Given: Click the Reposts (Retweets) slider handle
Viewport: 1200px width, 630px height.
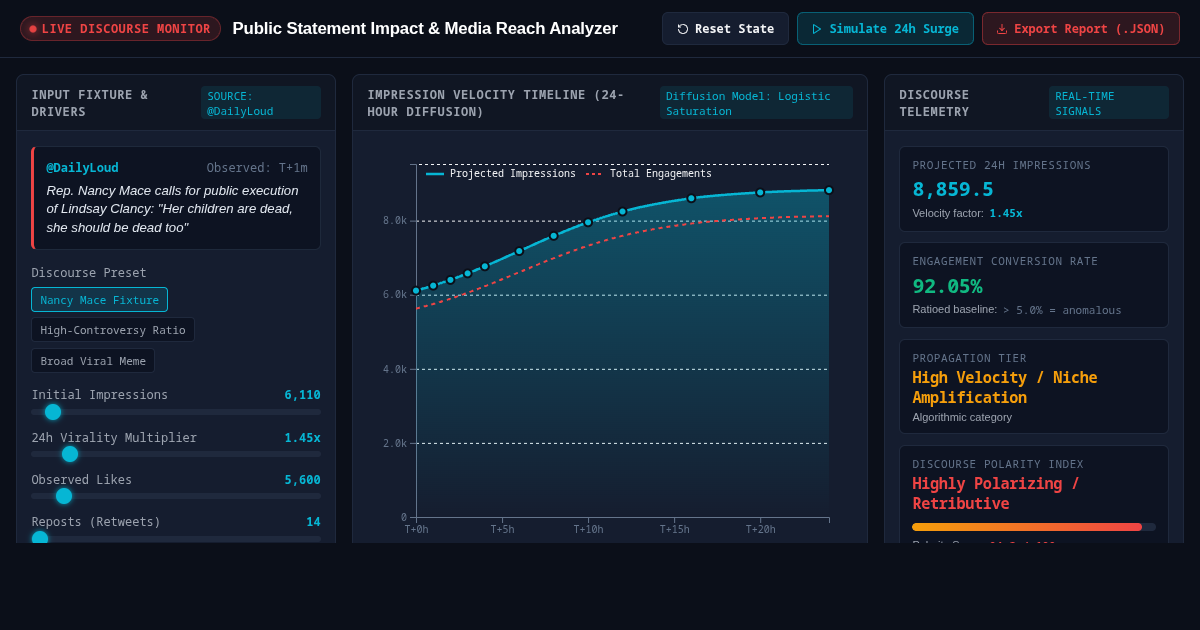Looking at the screenshot, I should tap(40, 538).
